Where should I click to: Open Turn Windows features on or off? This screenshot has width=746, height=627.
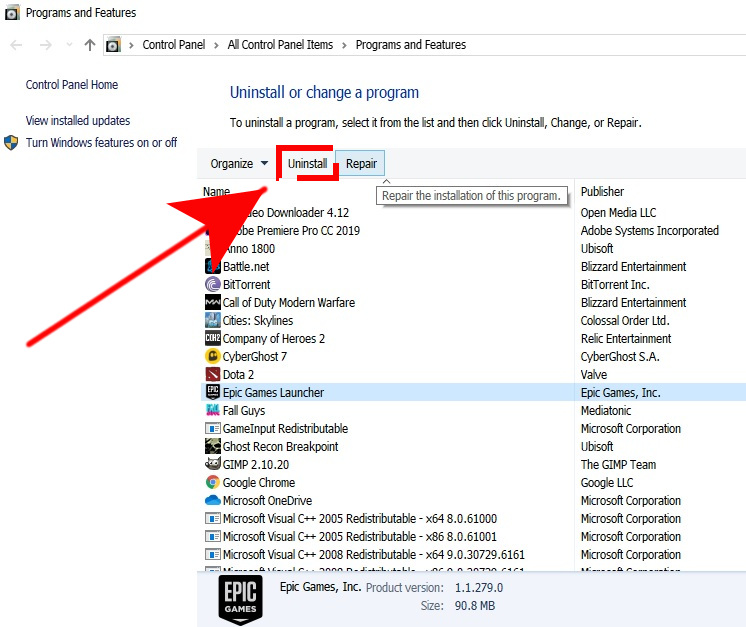click(x=101, y=142)
